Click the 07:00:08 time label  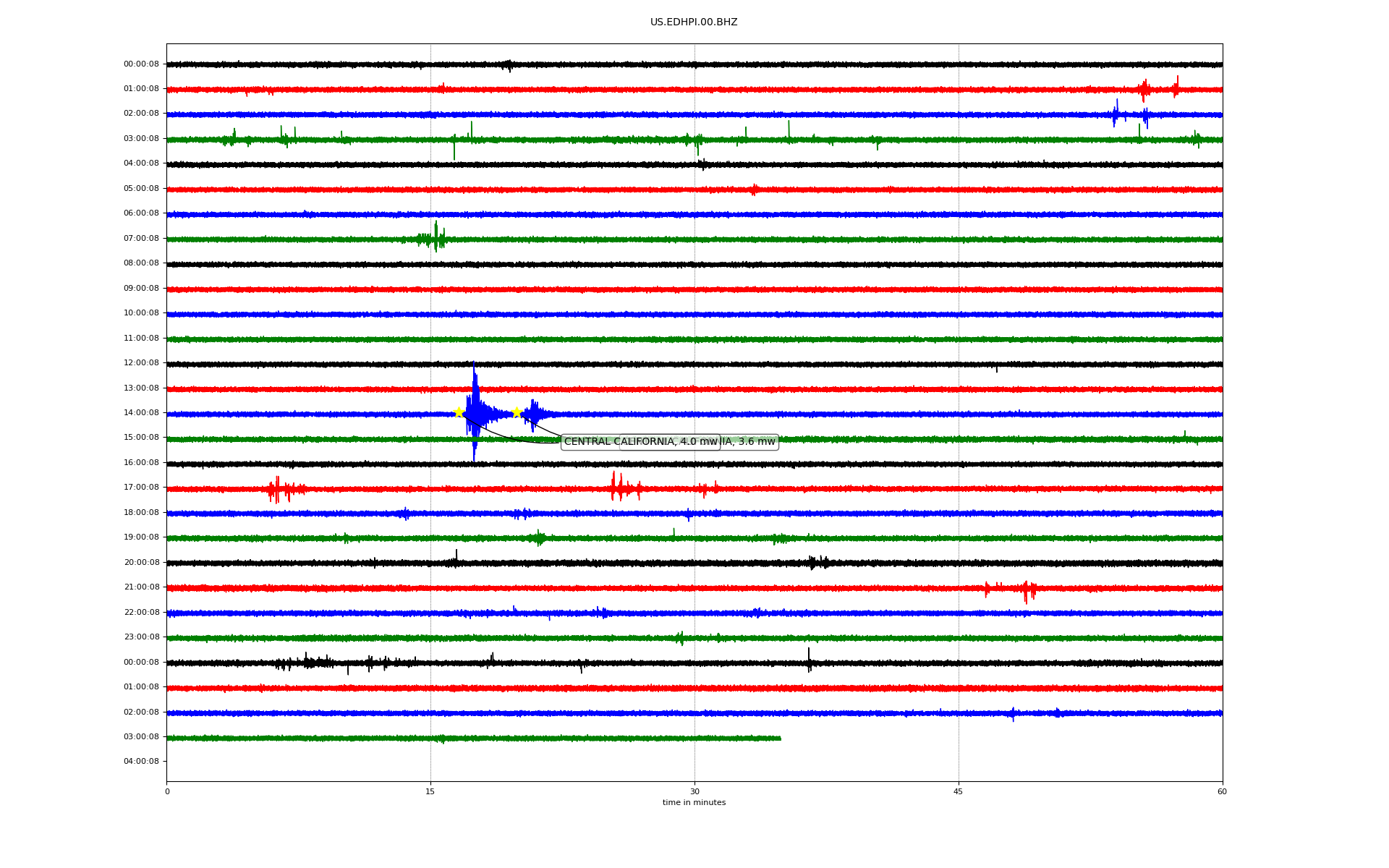(x=141, y=239)
